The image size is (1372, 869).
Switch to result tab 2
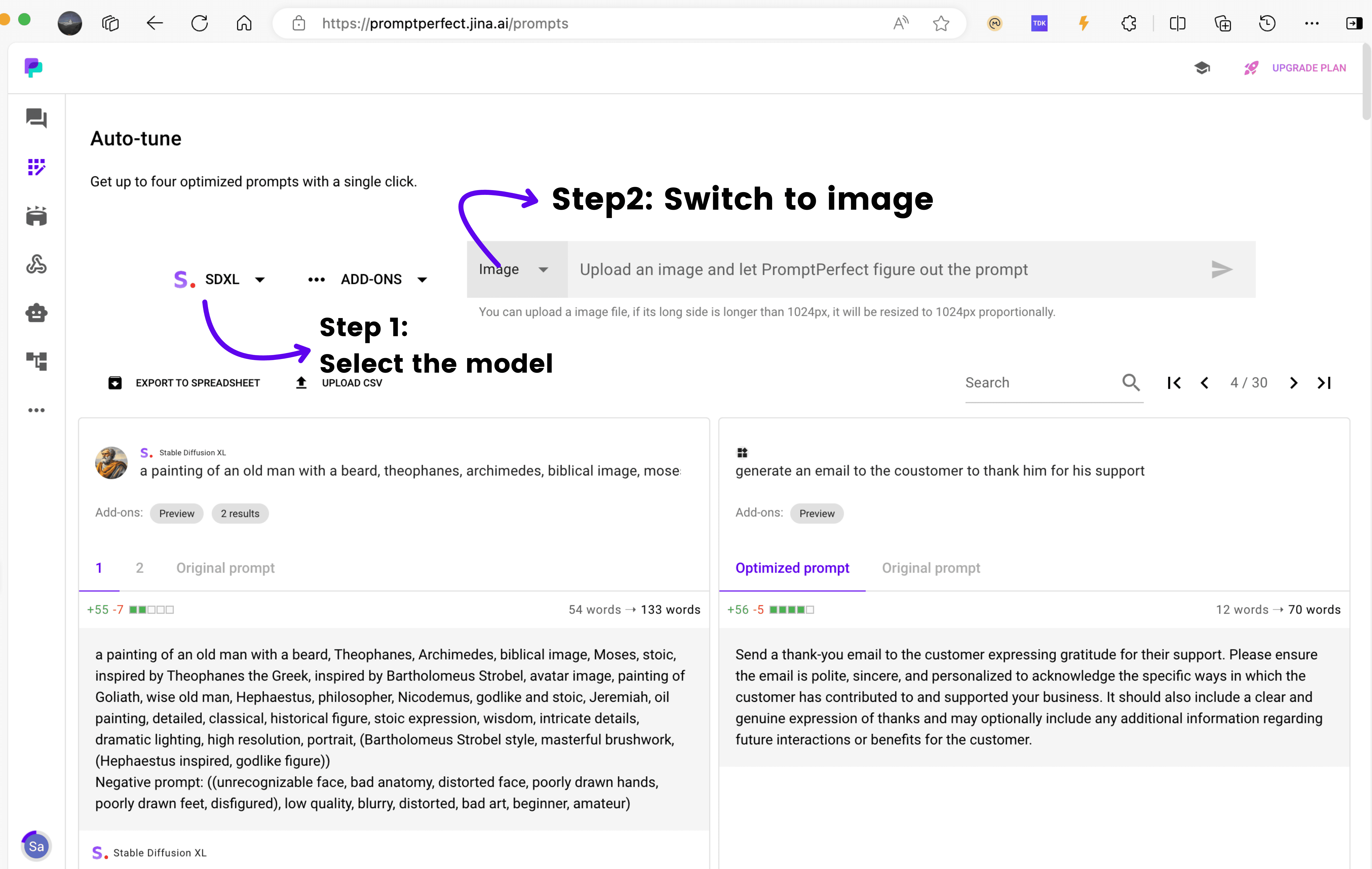pos(140,568)
